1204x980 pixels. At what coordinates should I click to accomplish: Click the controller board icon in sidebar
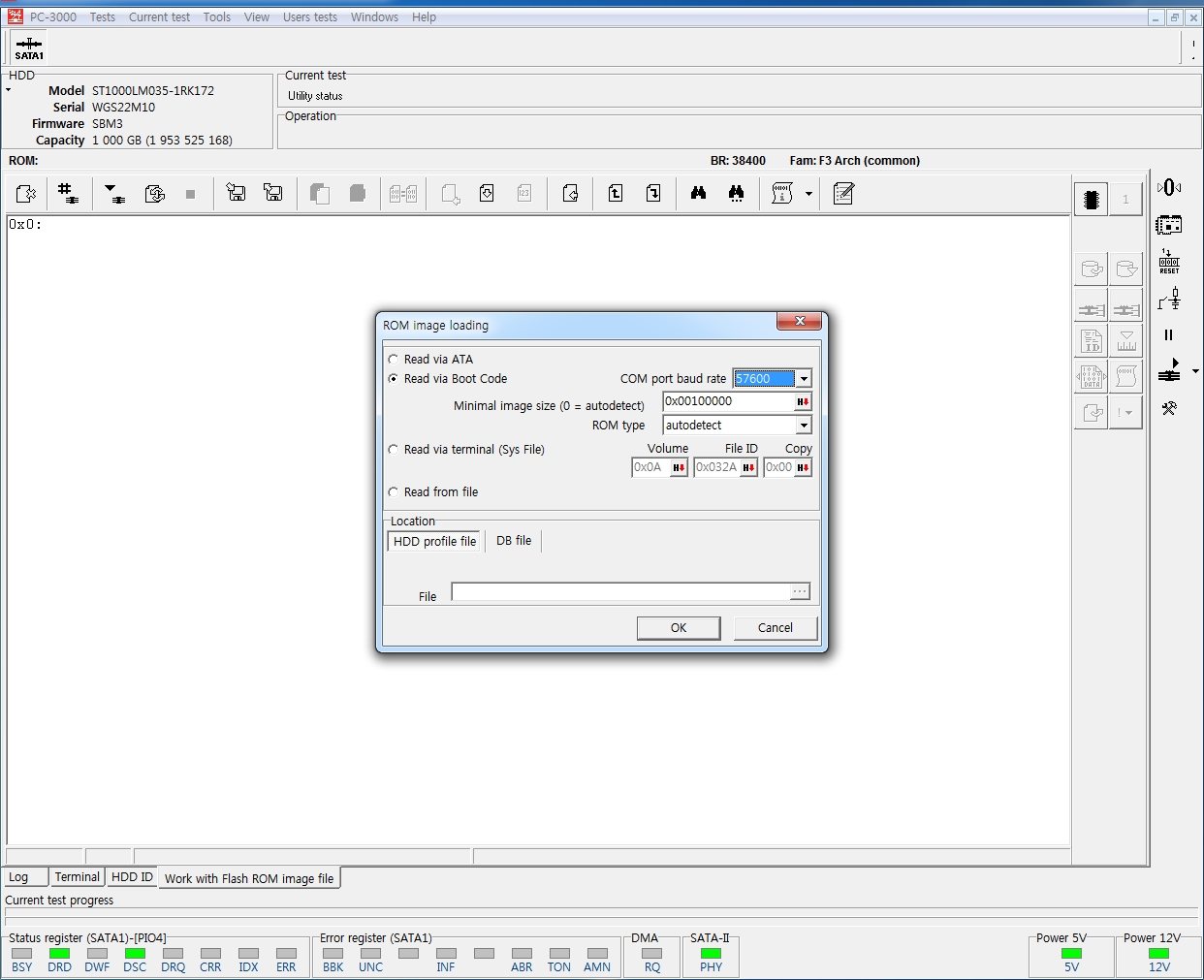[x=1169, y=226]
